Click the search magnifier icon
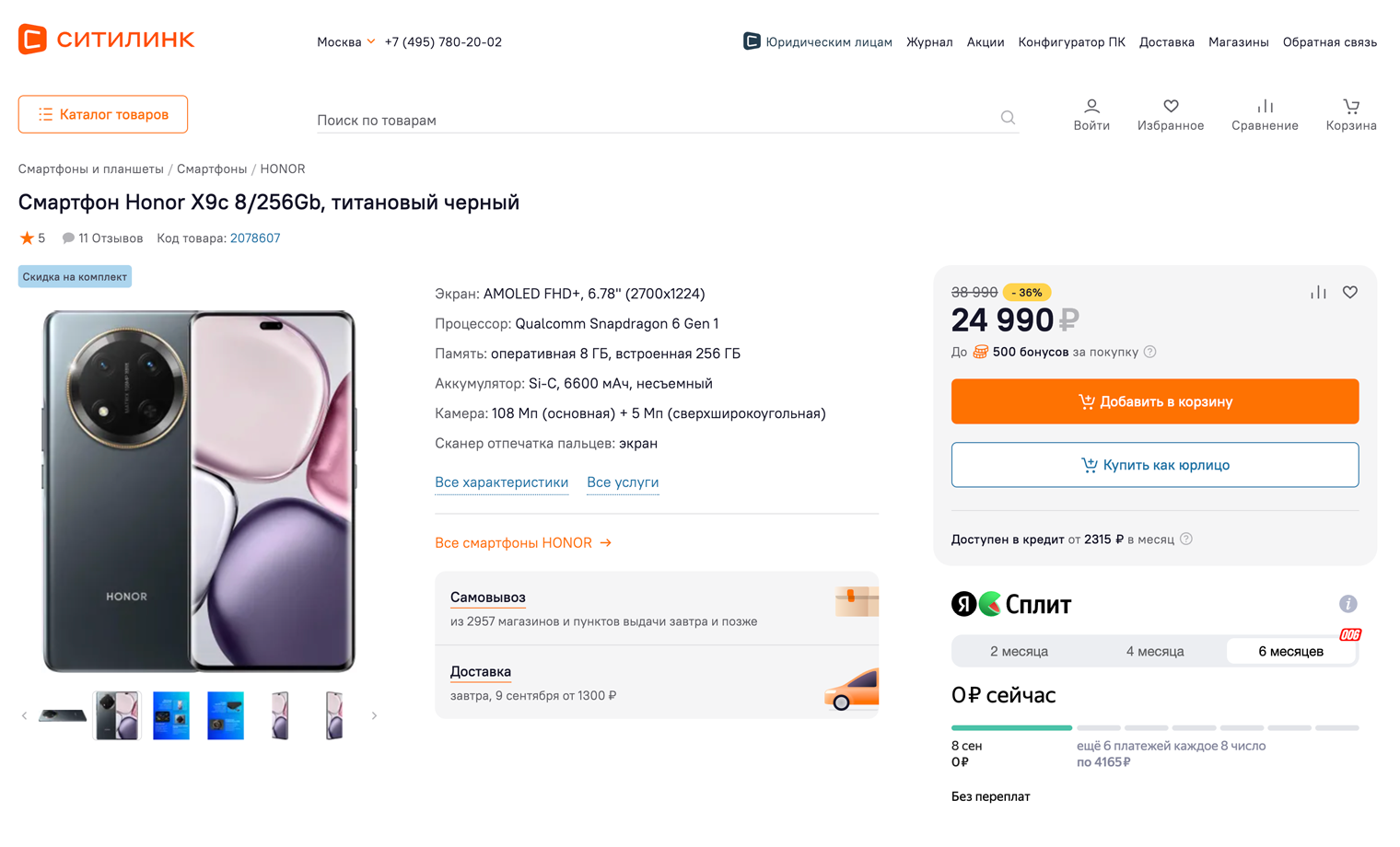 tap(1008, 118)
